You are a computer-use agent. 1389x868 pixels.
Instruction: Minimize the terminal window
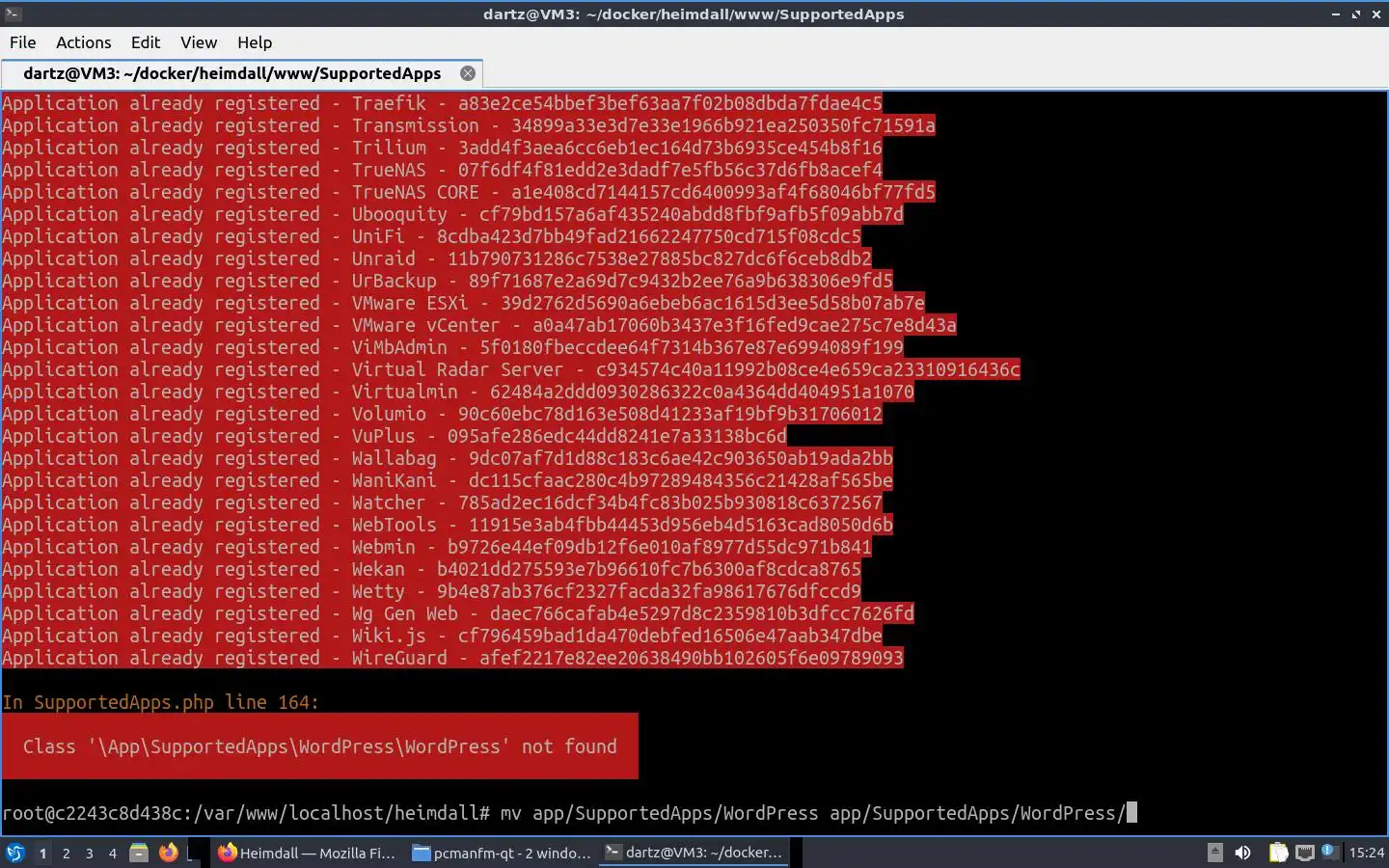1335,14
